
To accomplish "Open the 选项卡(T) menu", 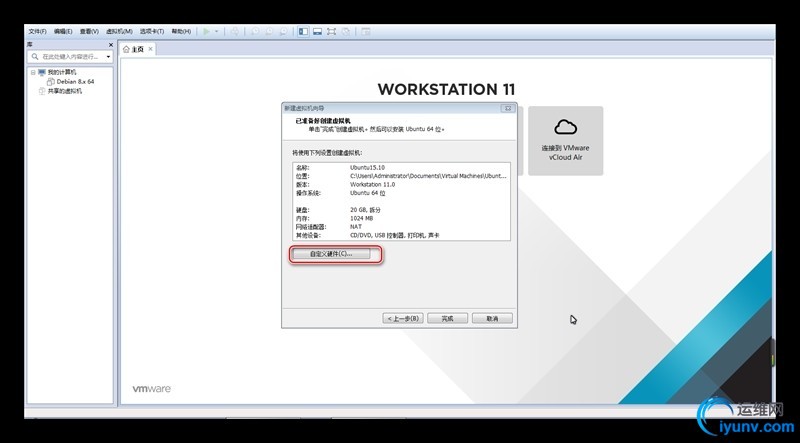I will pos(152,32).
